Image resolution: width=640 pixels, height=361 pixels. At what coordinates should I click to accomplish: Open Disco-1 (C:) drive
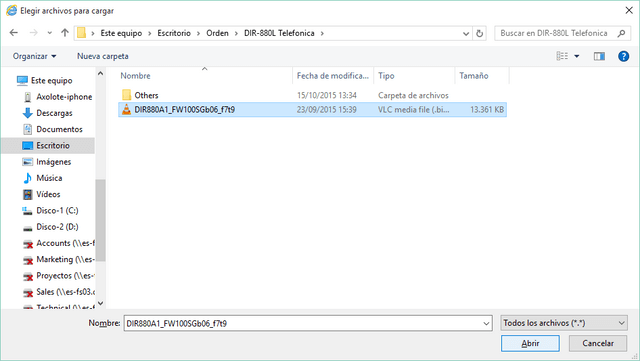coord(57,211)
